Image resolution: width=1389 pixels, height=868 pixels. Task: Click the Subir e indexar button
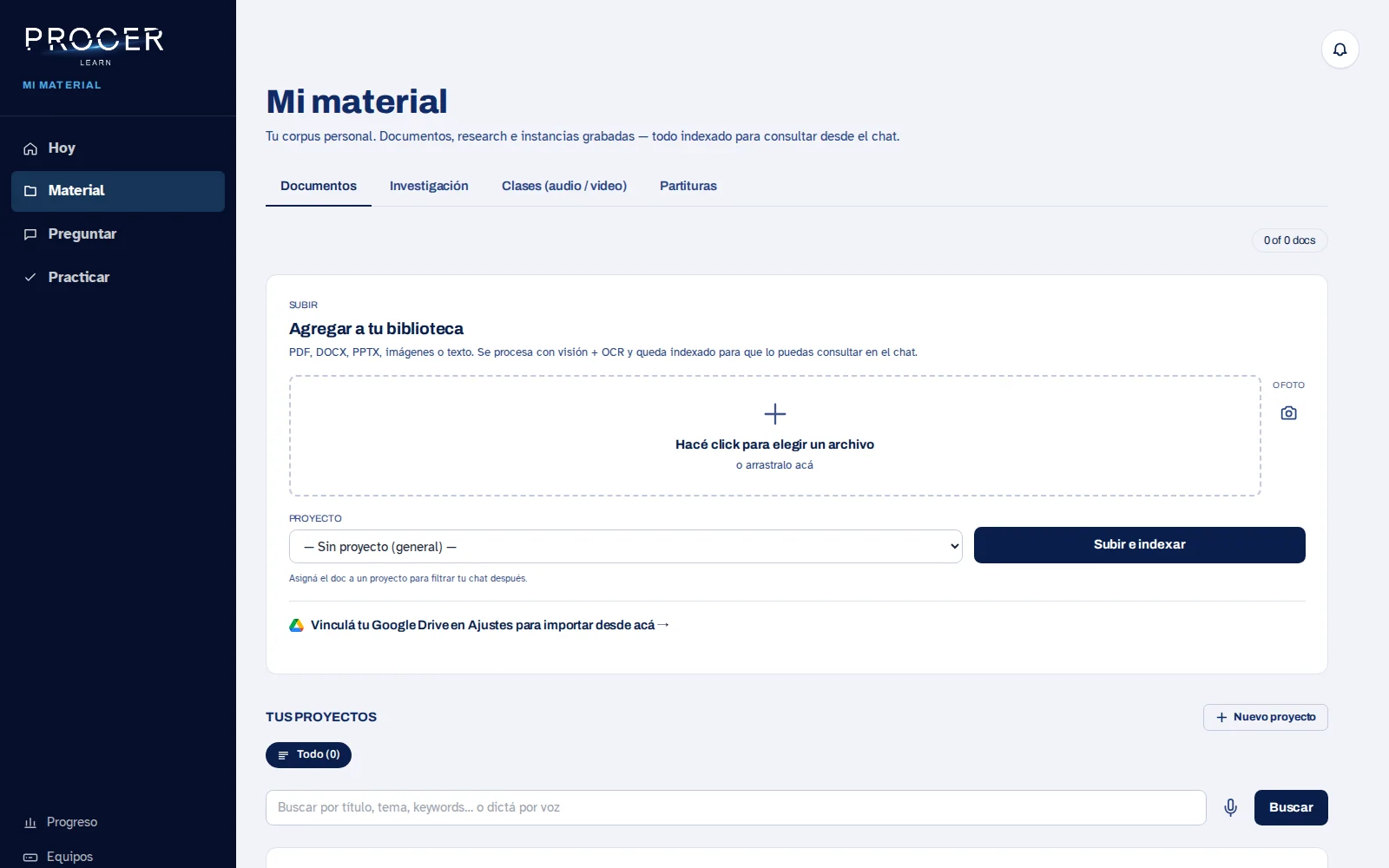(x=1139, y=545)
